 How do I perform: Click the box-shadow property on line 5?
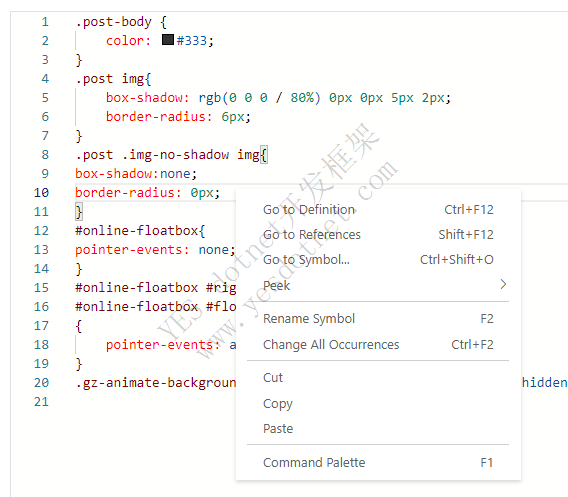tap(145, 98)
